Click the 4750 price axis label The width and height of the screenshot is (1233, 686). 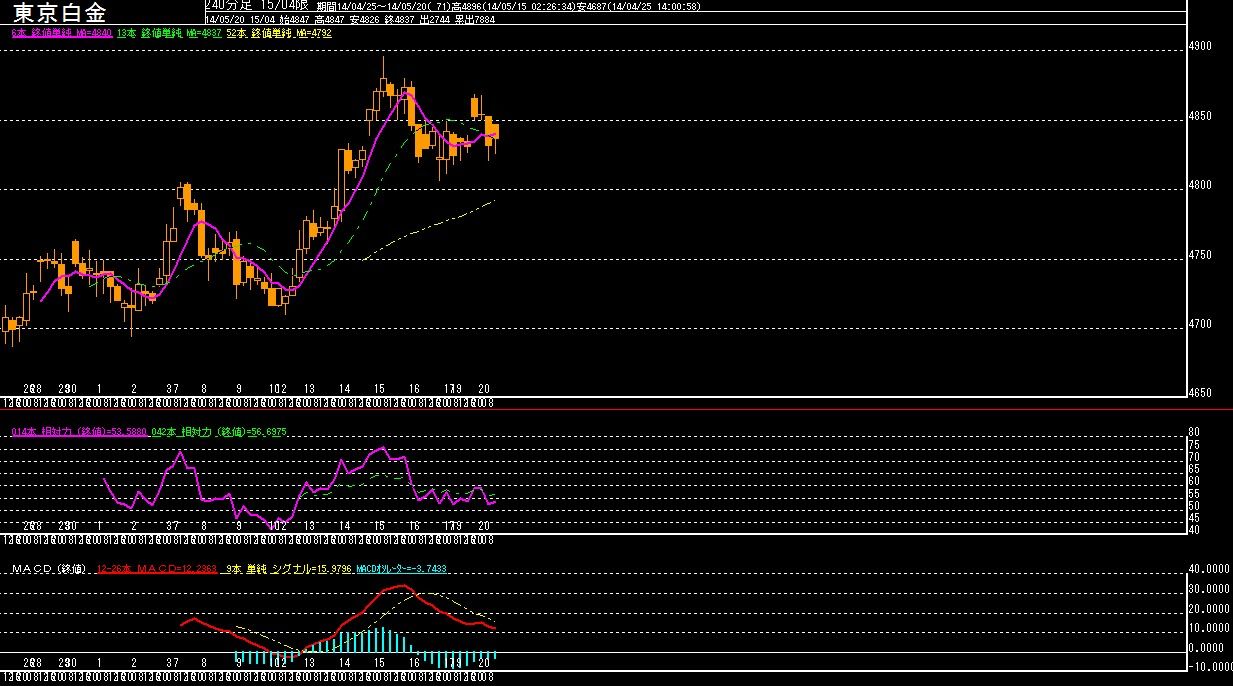pyautogui.click(x=1200, y=255)
